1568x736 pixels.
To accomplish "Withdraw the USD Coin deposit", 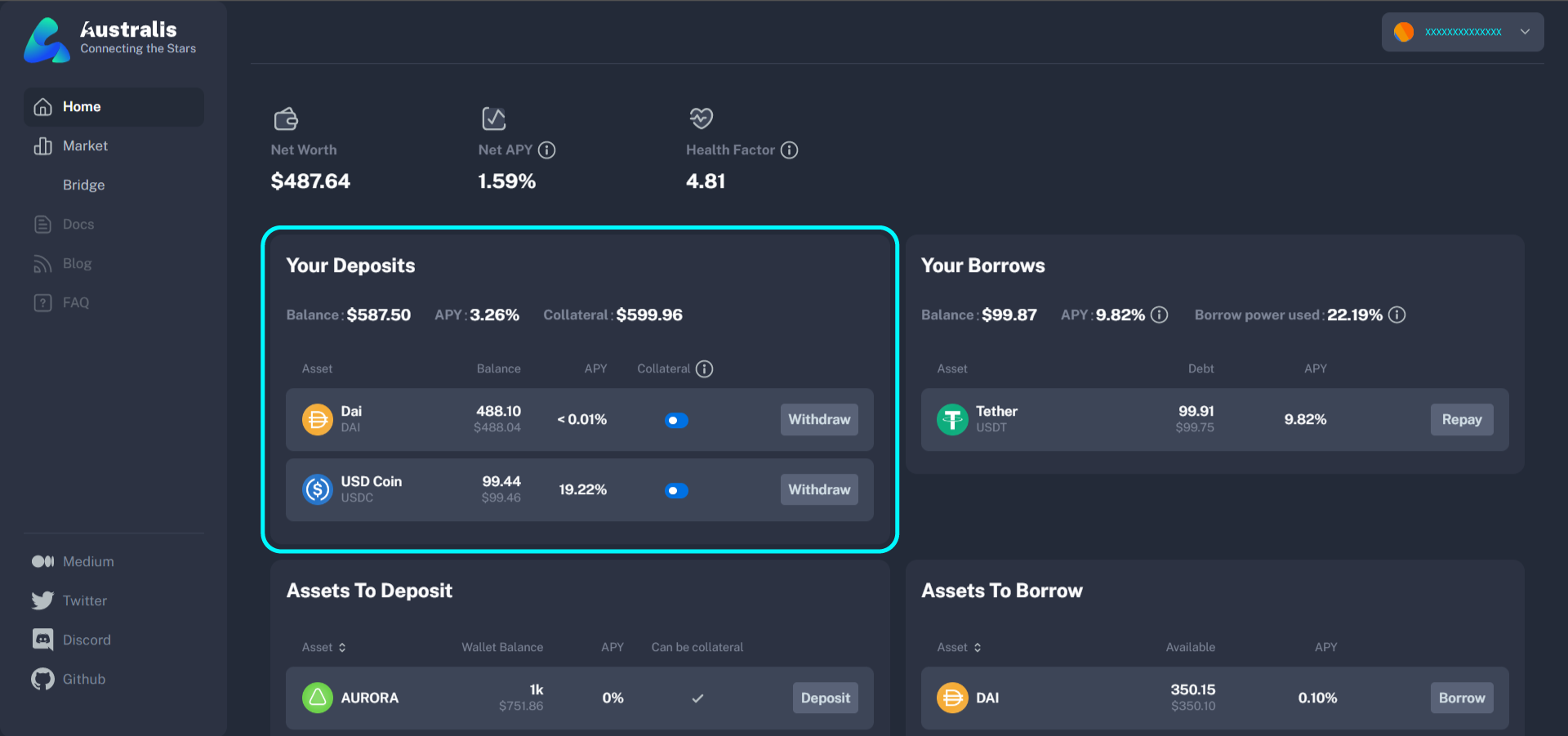I will pos(819,490).
